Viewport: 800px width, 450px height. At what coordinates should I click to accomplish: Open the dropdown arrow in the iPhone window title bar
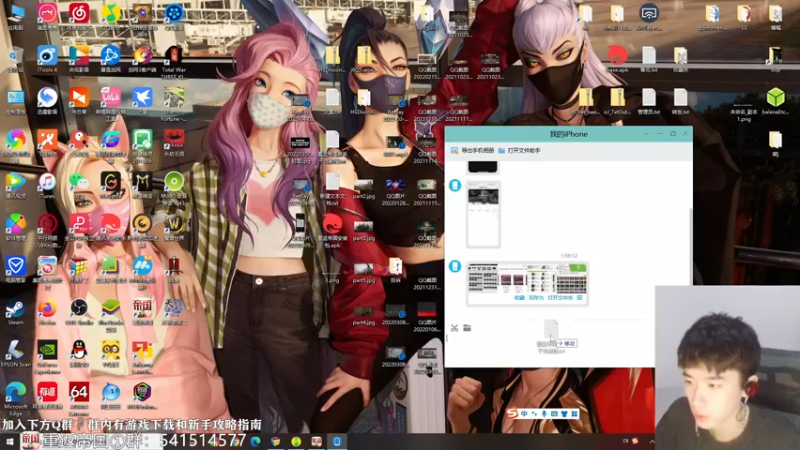click(x=647, y=134)
